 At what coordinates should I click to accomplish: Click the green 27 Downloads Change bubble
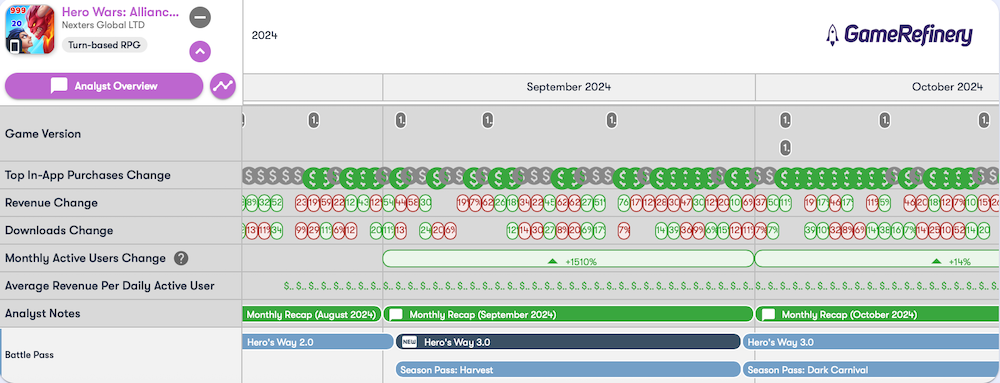point(549,231)
